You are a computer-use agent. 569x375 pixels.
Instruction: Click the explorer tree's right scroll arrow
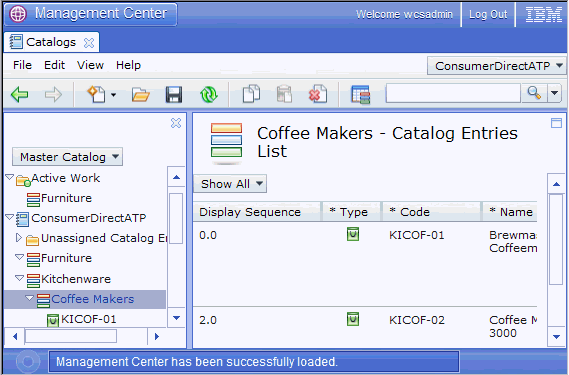(157, 337)
